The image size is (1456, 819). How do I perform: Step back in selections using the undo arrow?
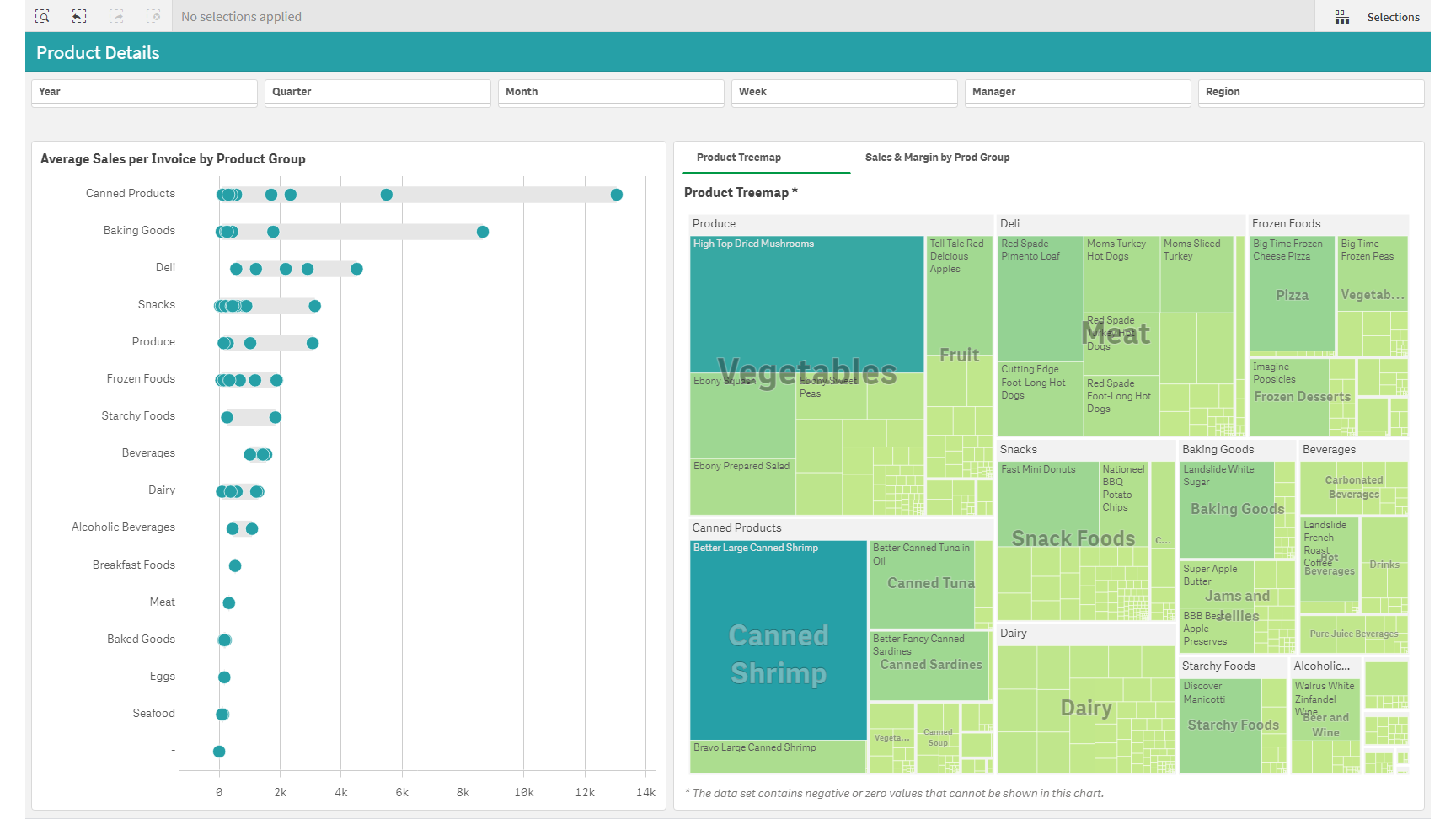tap(79, 16)
